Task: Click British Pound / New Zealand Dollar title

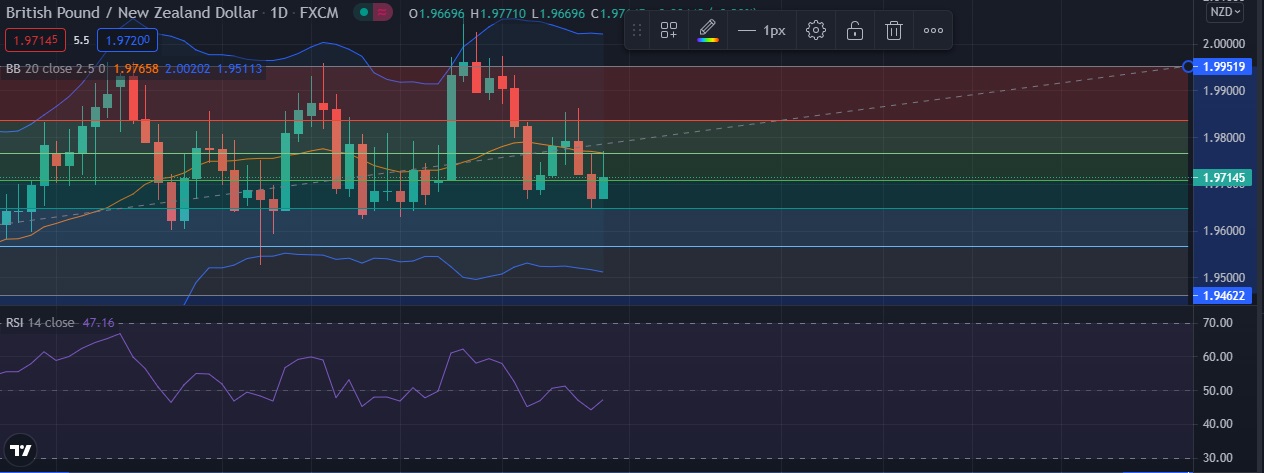Action: 134,13
